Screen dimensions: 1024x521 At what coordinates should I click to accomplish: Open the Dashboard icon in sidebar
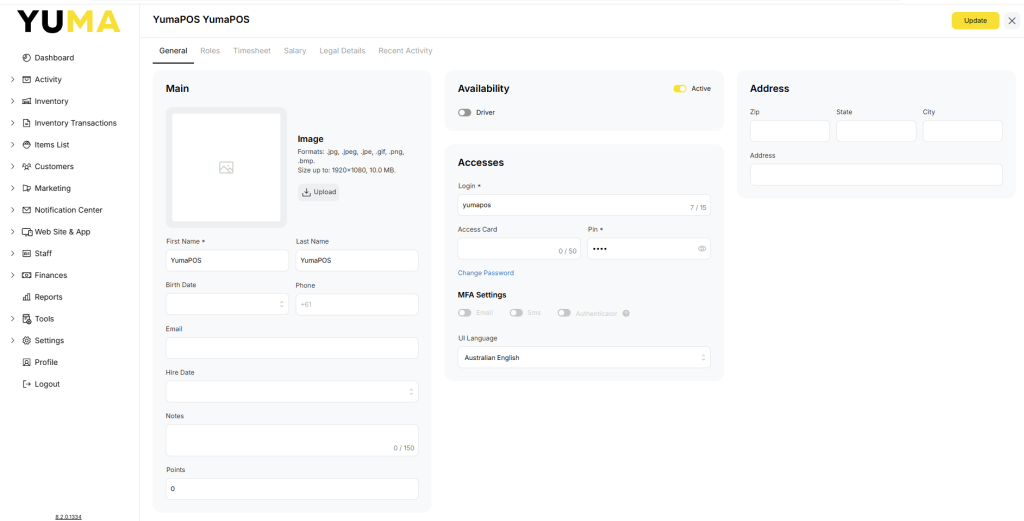click(x=27, y=57)
